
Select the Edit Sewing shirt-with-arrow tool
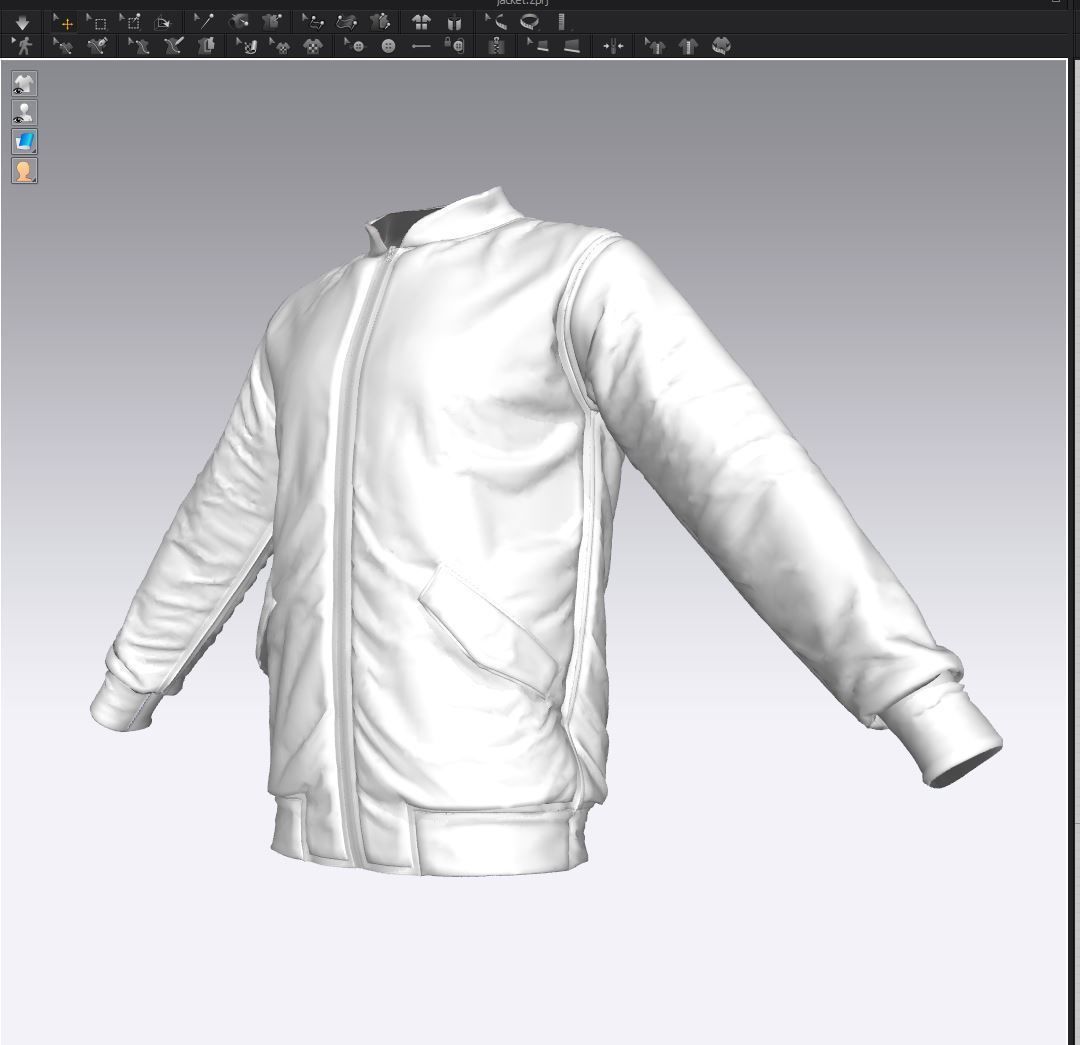click(63, 46)
